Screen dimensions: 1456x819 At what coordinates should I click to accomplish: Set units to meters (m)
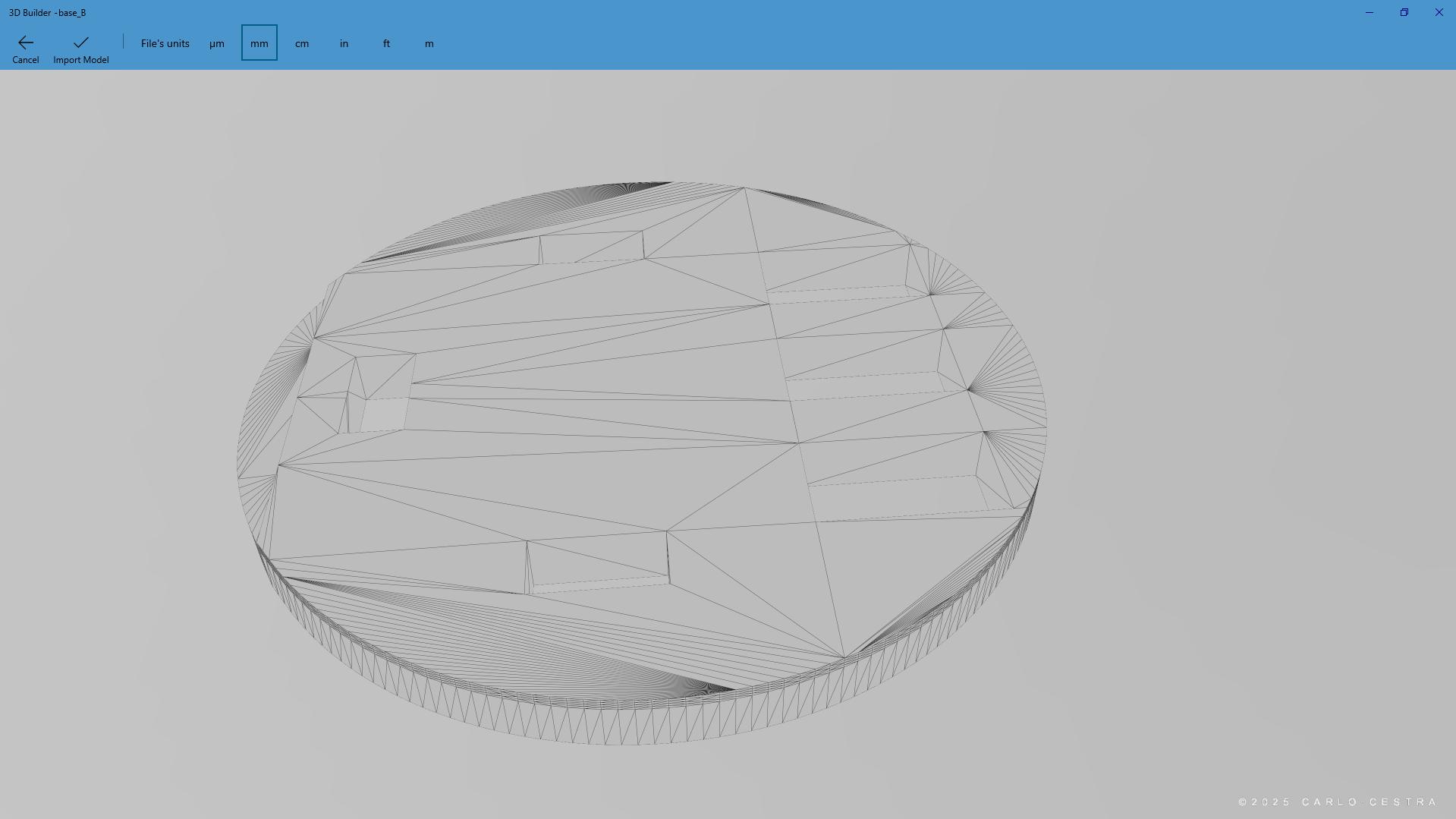[429, 43]
